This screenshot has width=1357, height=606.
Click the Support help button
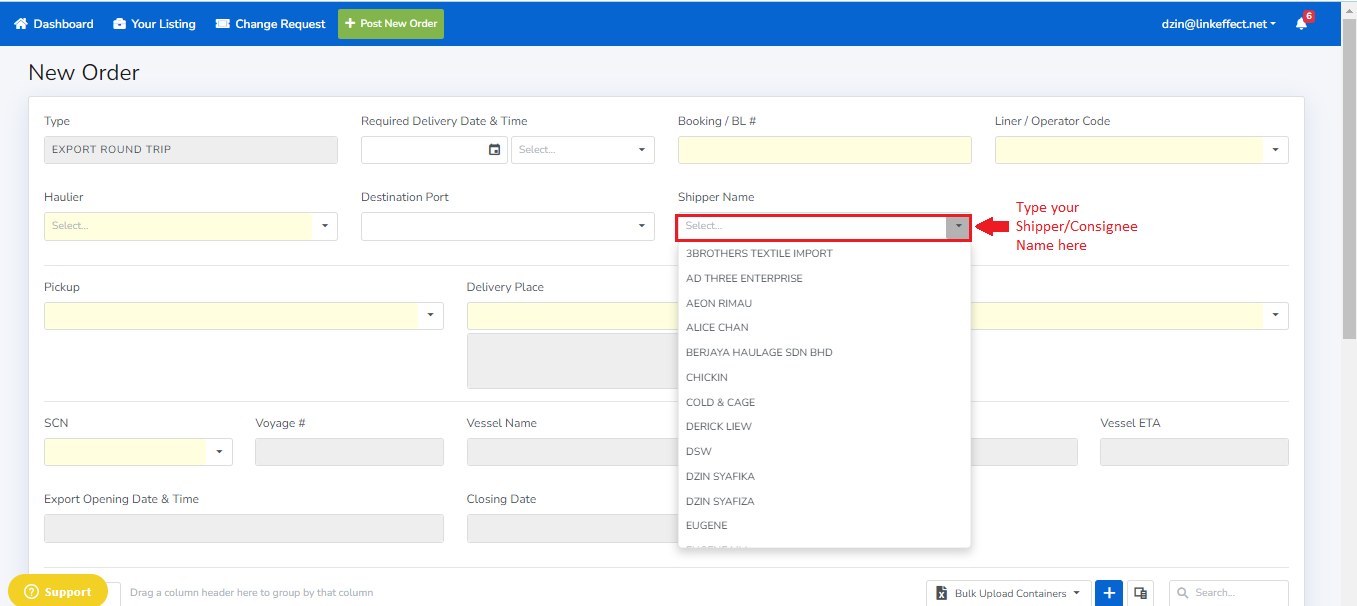click(57, 592)
